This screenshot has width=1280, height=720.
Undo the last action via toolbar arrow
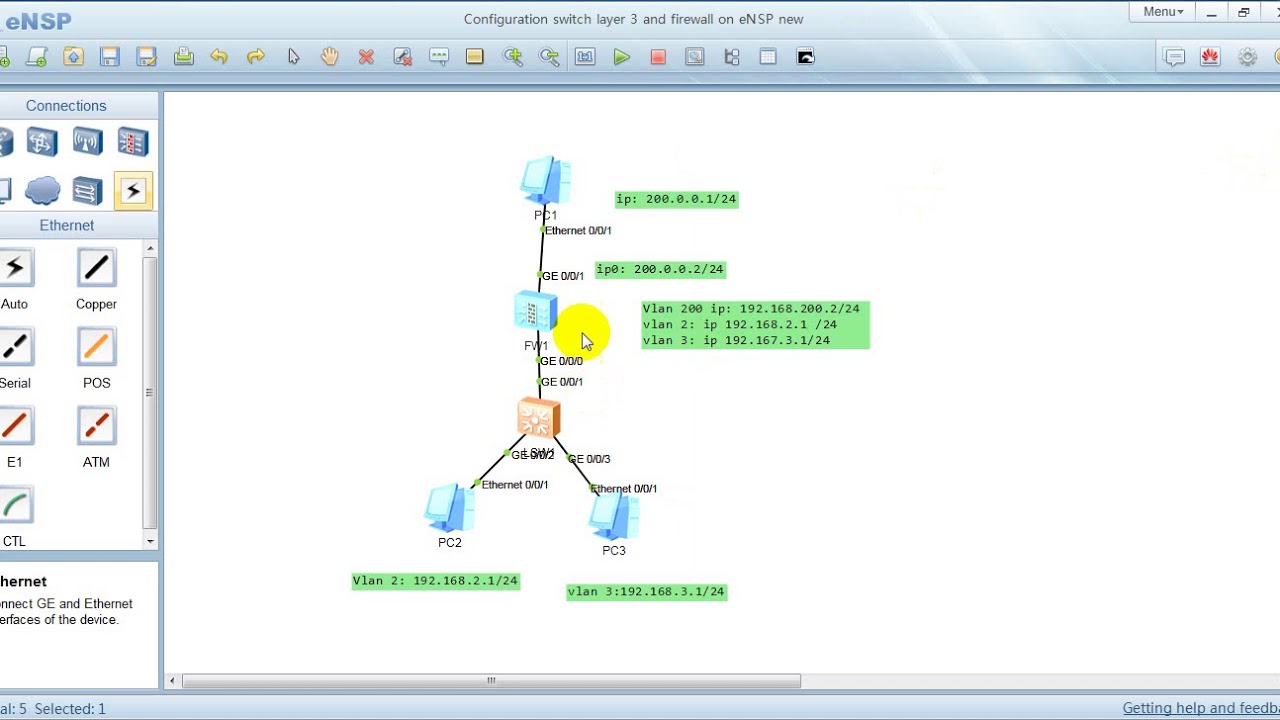click(220, 57)
